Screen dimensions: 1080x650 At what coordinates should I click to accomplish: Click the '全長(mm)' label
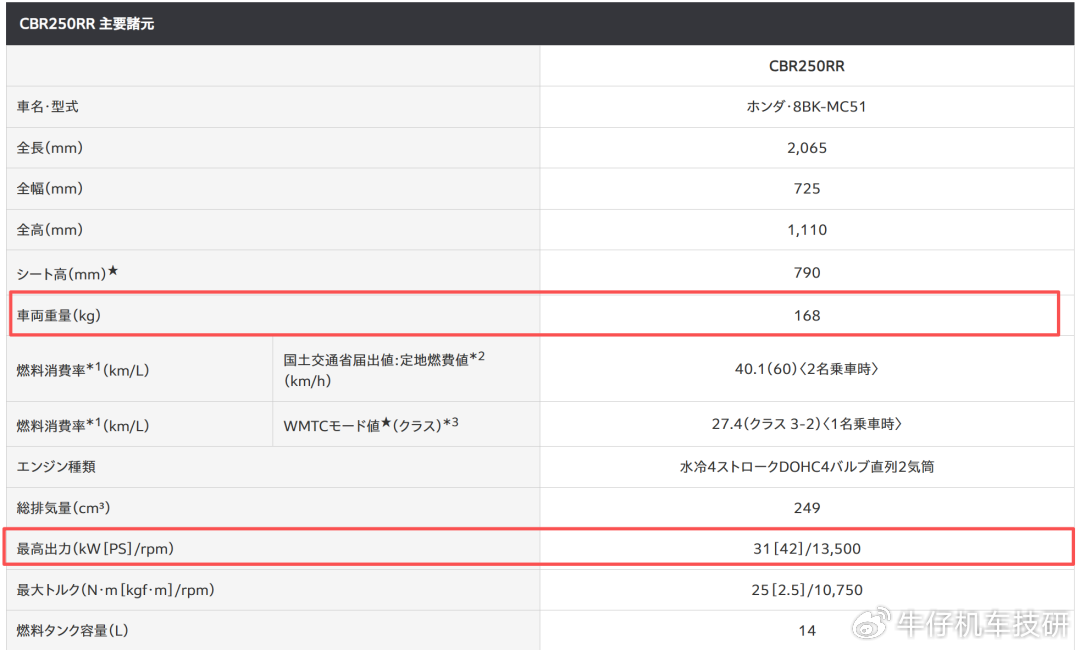pos(50,148)
